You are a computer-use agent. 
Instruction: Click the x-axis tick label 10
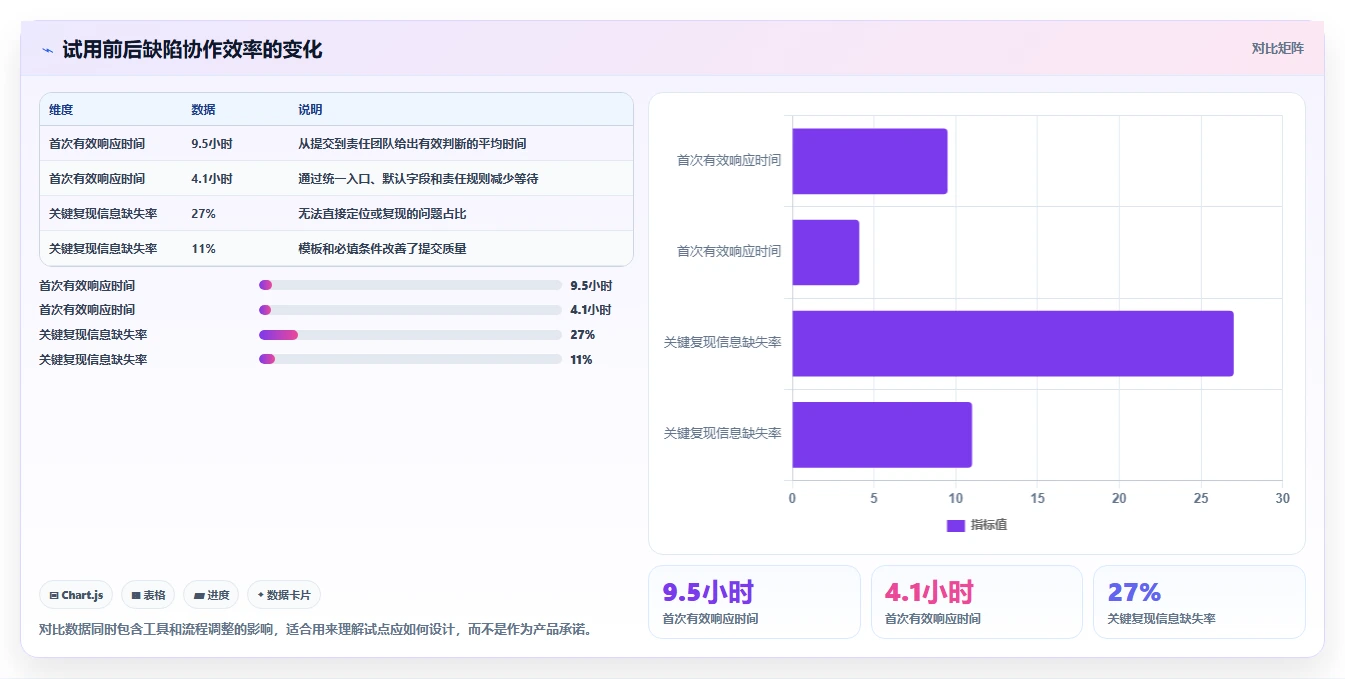pos(956,498)
